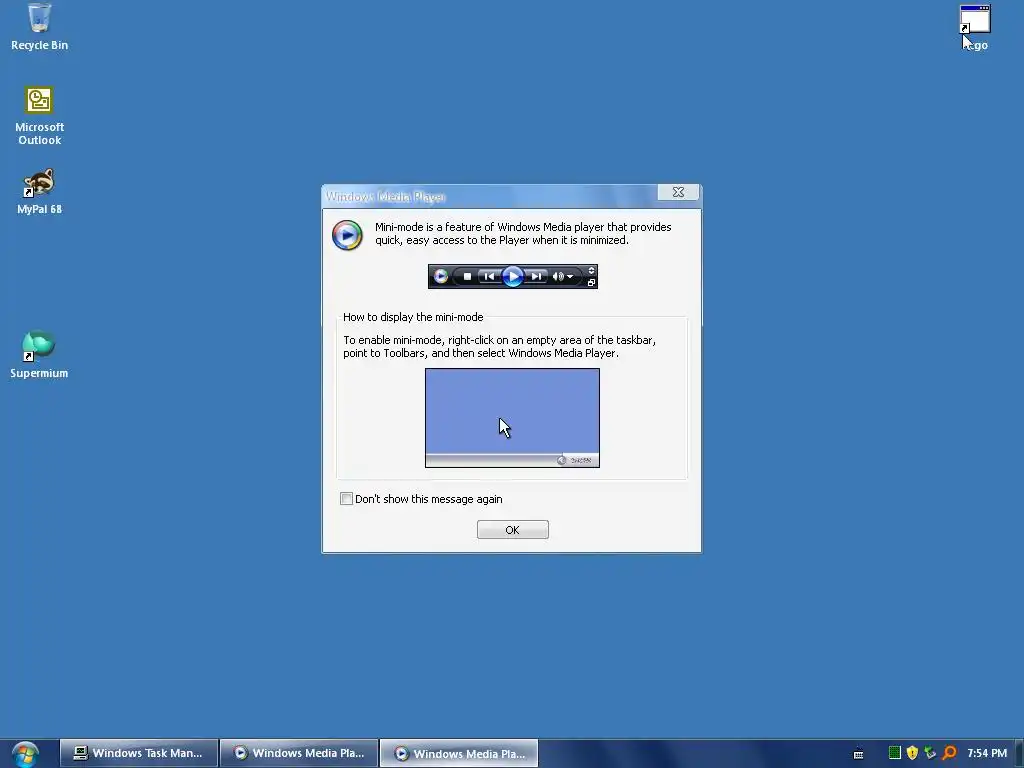The image size is (1024, 768).
Task: Select the Microsoft Outlook desktop icon
Action: coord(39,116)
